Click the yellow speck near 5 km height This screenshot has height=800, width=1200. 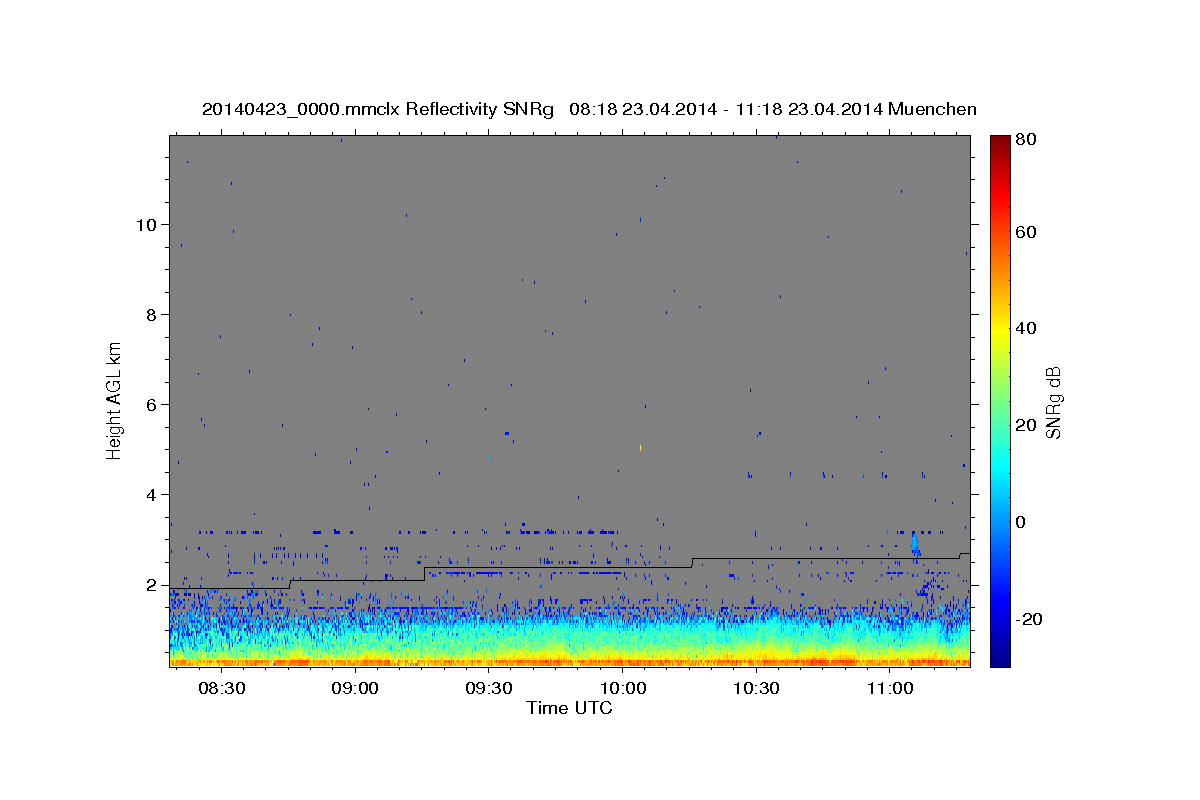point(640,447)
